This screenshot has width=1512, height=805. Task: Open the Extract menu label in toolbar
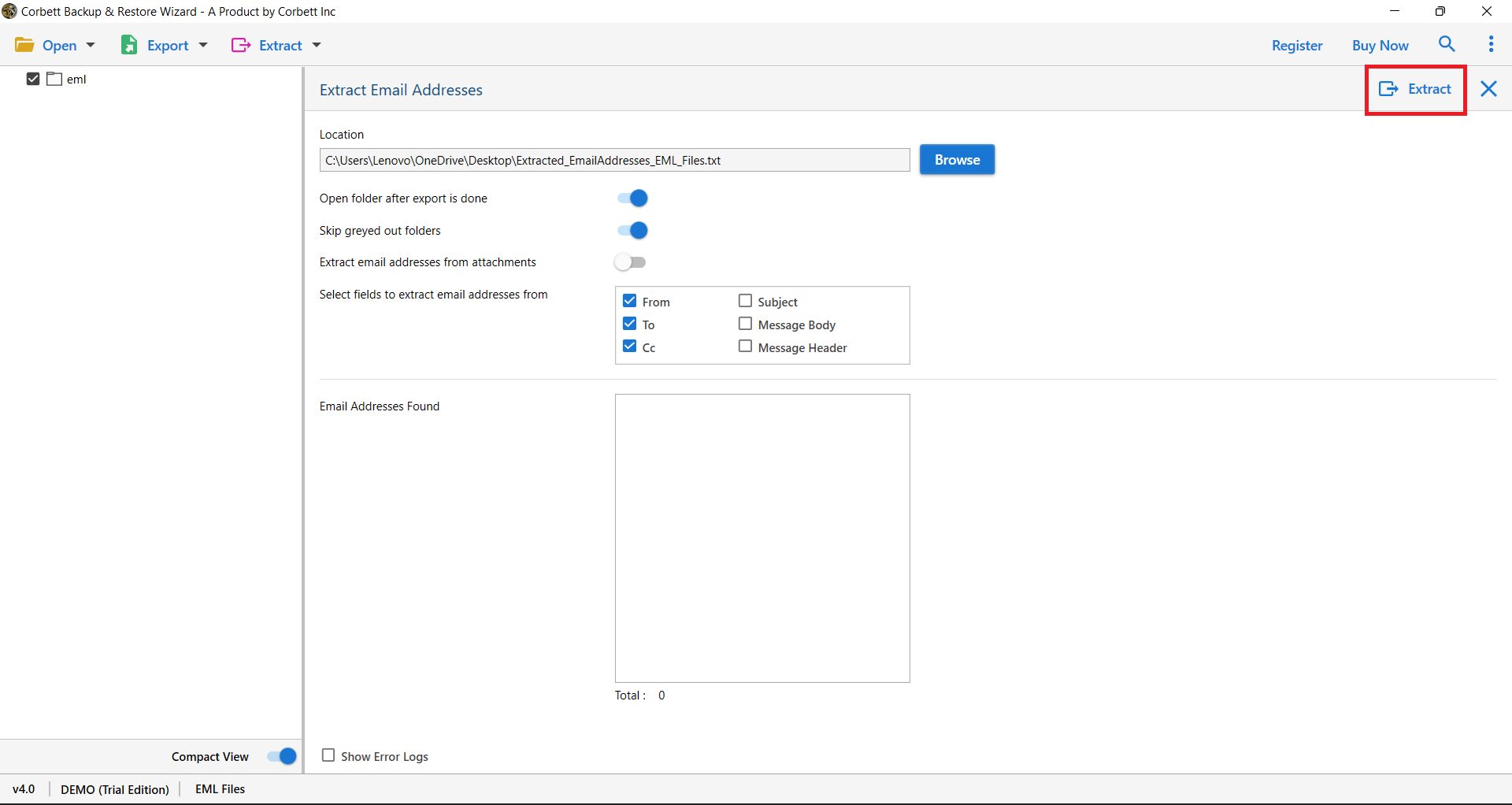click(x=280, y=45)
